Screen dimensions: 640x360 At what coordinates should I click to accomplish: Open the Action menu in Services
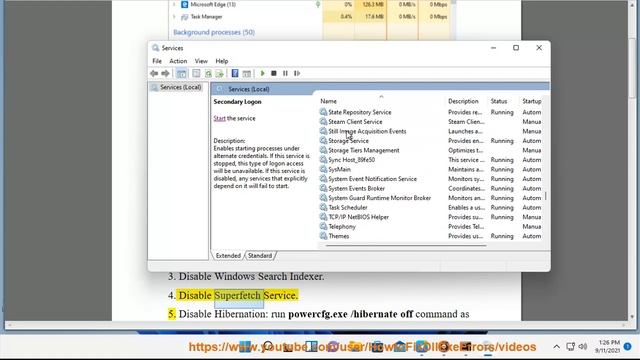pyautogui.click(x=178, y=61)
